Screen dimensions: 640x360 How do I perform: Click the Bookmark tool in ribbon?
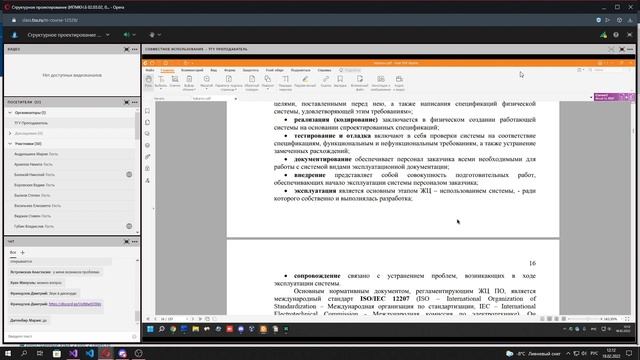(340, 81)
